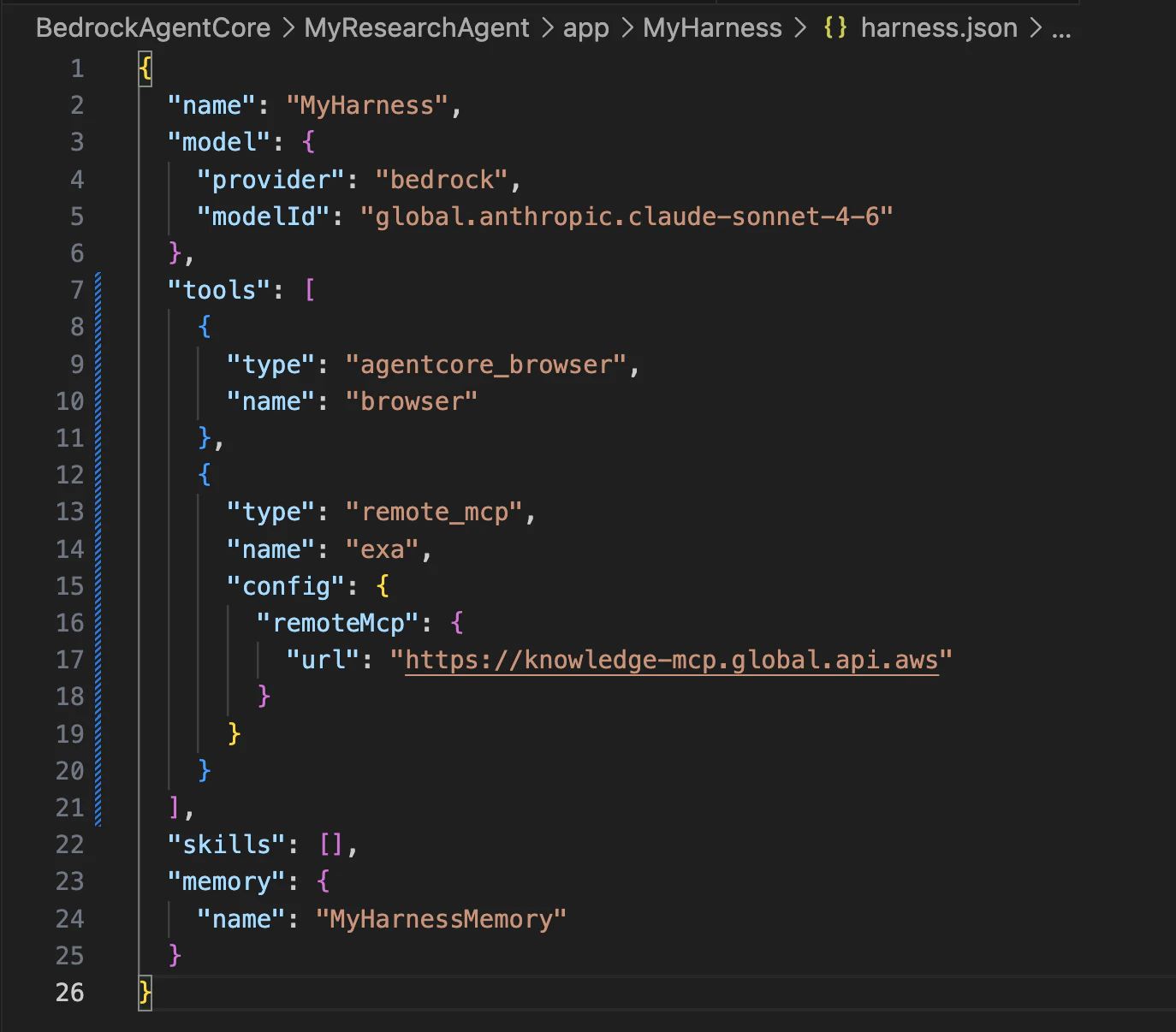Click the "MyHarness" name value
This screenshot has height=1032, width=1176.
coord(367,105)
